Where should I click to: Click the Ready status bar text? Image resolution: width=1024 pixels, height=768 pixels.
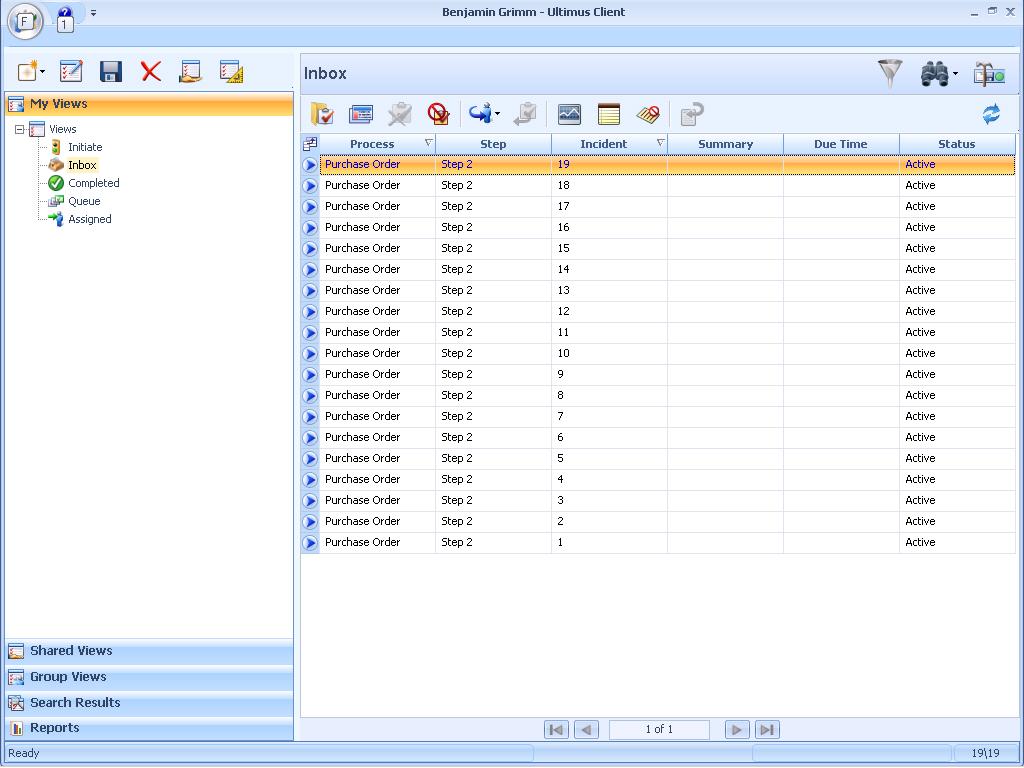tap(24, 753)
